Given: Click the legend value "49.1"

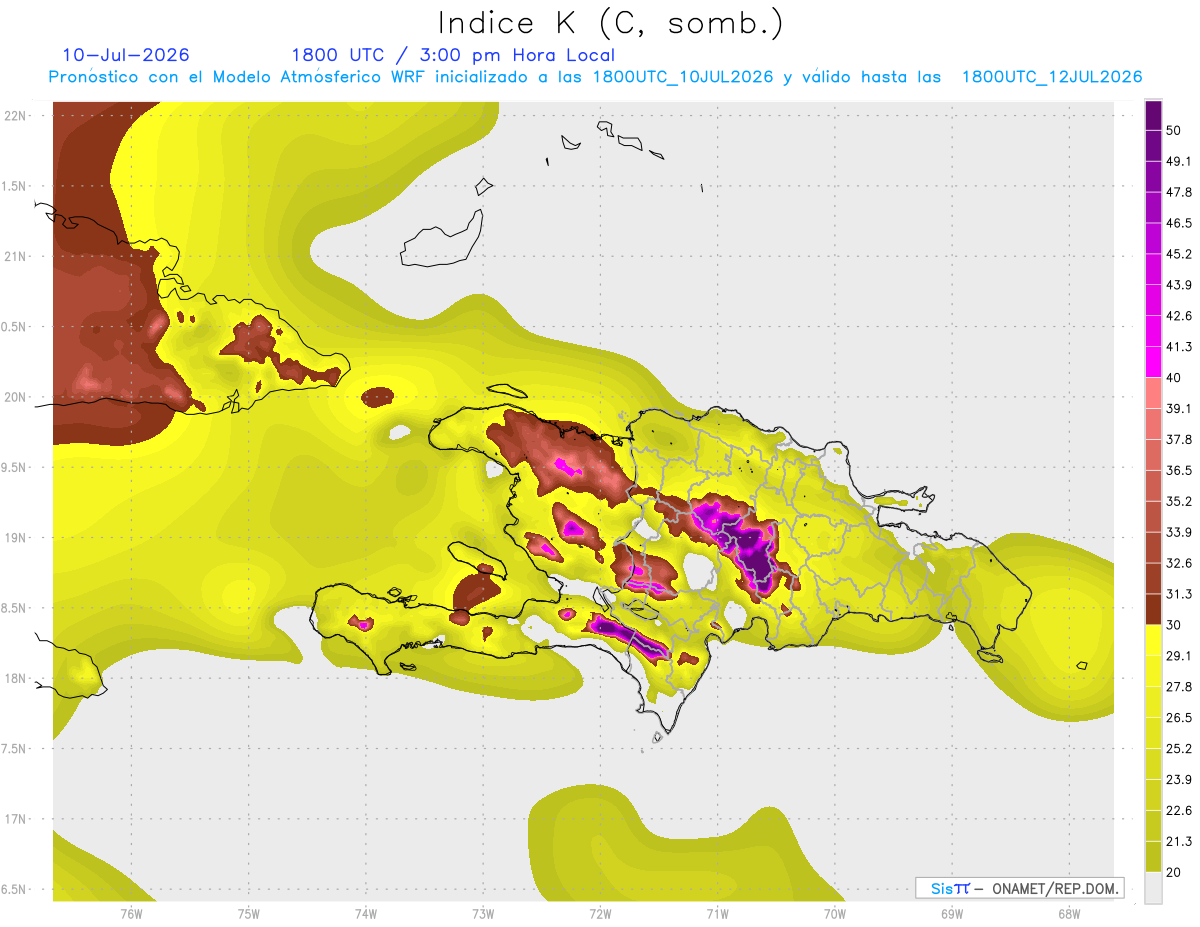Looking at the screenshot, I should pyautogui.click(x=1179, y=162).
